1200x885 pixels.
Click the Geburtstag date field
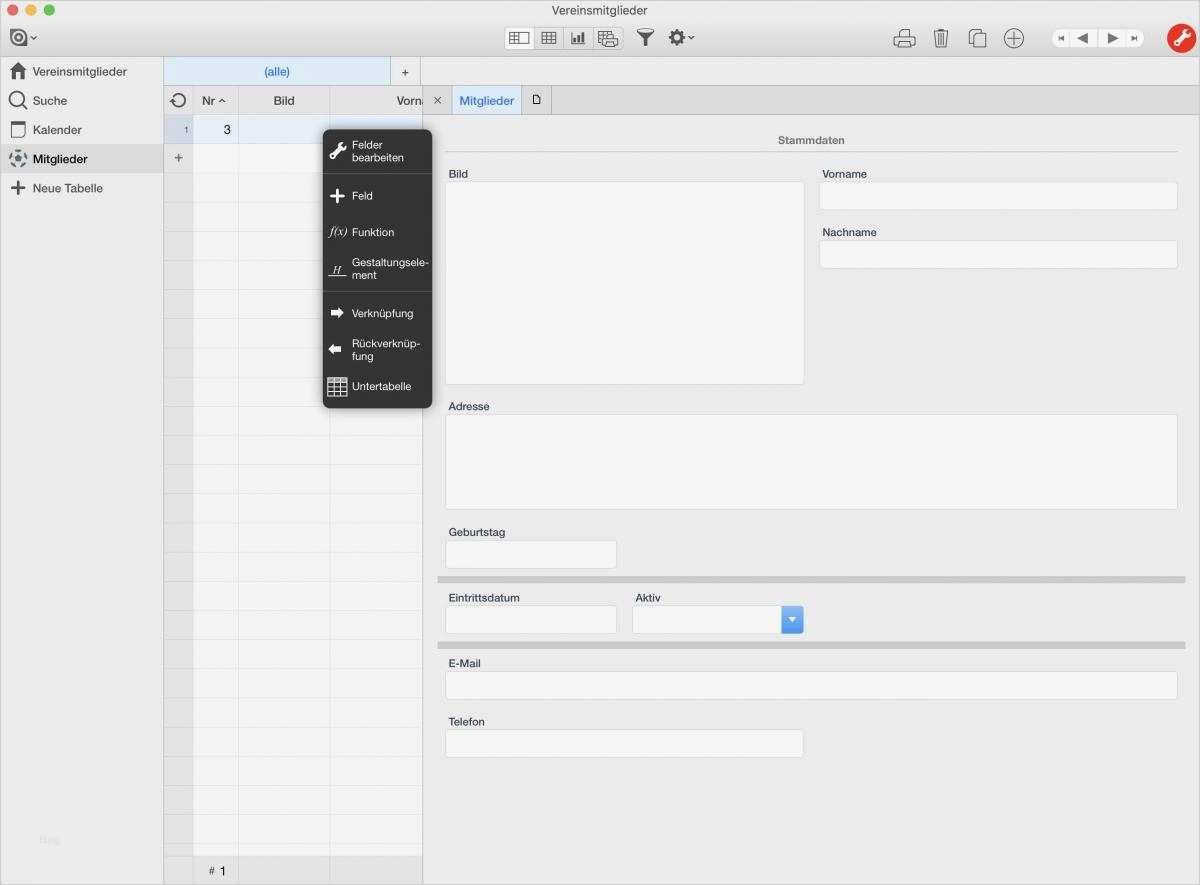tap(531, 554)
